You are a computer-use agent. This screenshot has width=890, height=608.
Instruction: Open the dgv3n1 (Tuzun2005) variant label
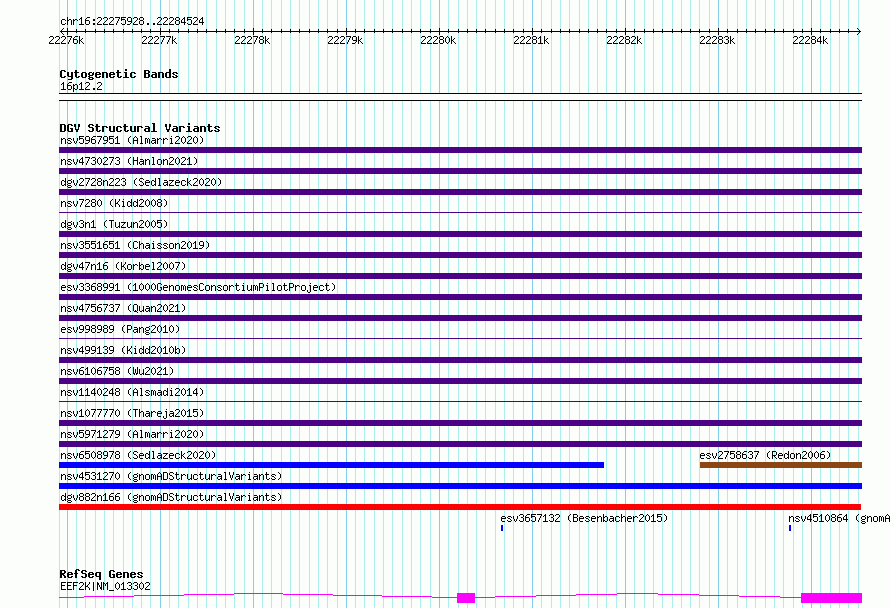114,224
